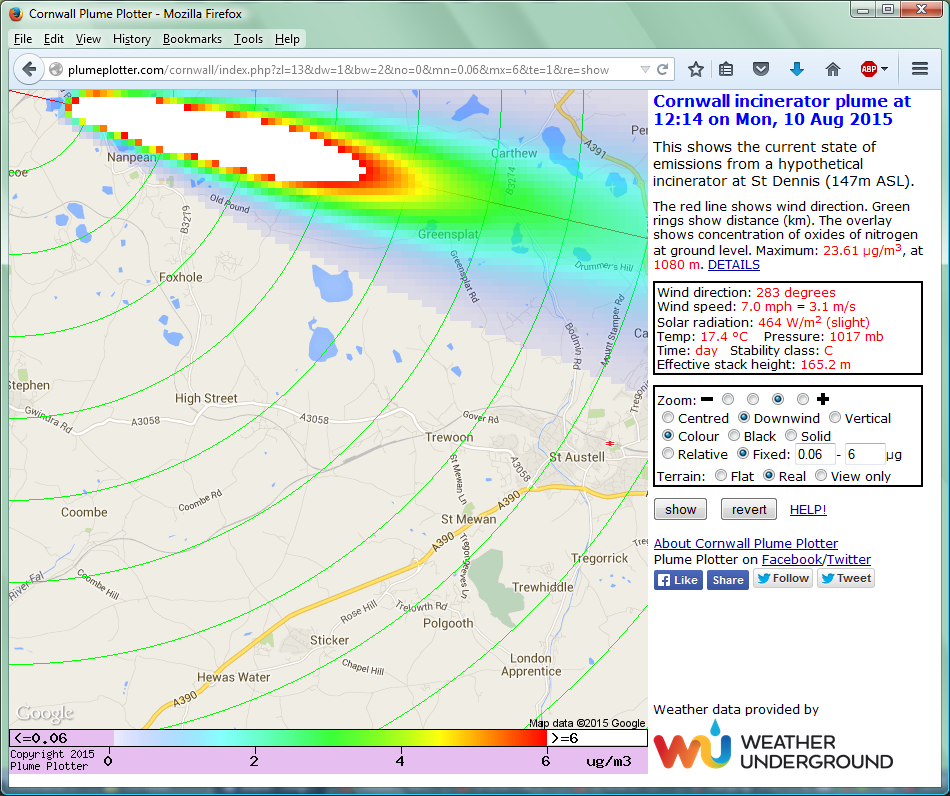Open the Adblock Plus dropdown arrow
This screenshot has height=796, width=950.
(x=885, y=70)
